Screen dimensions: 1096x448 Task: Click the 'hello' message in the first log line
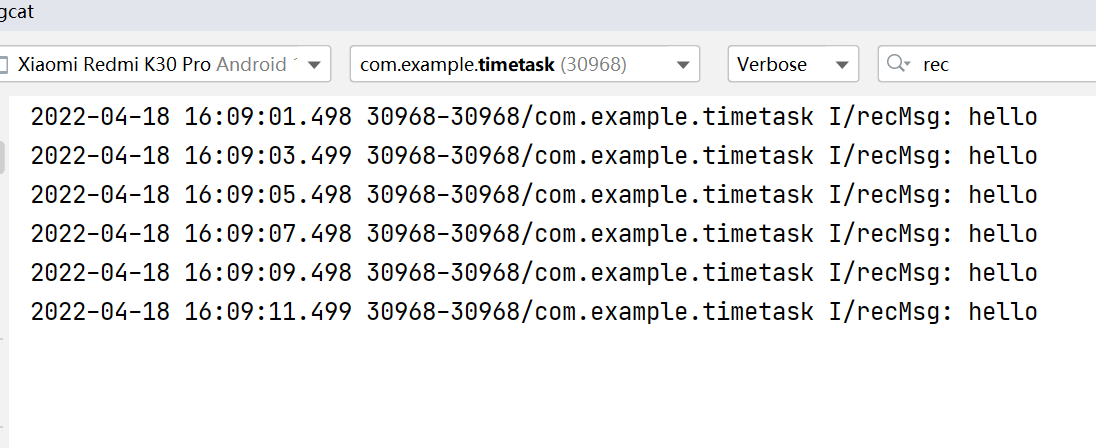(1003, 116)
